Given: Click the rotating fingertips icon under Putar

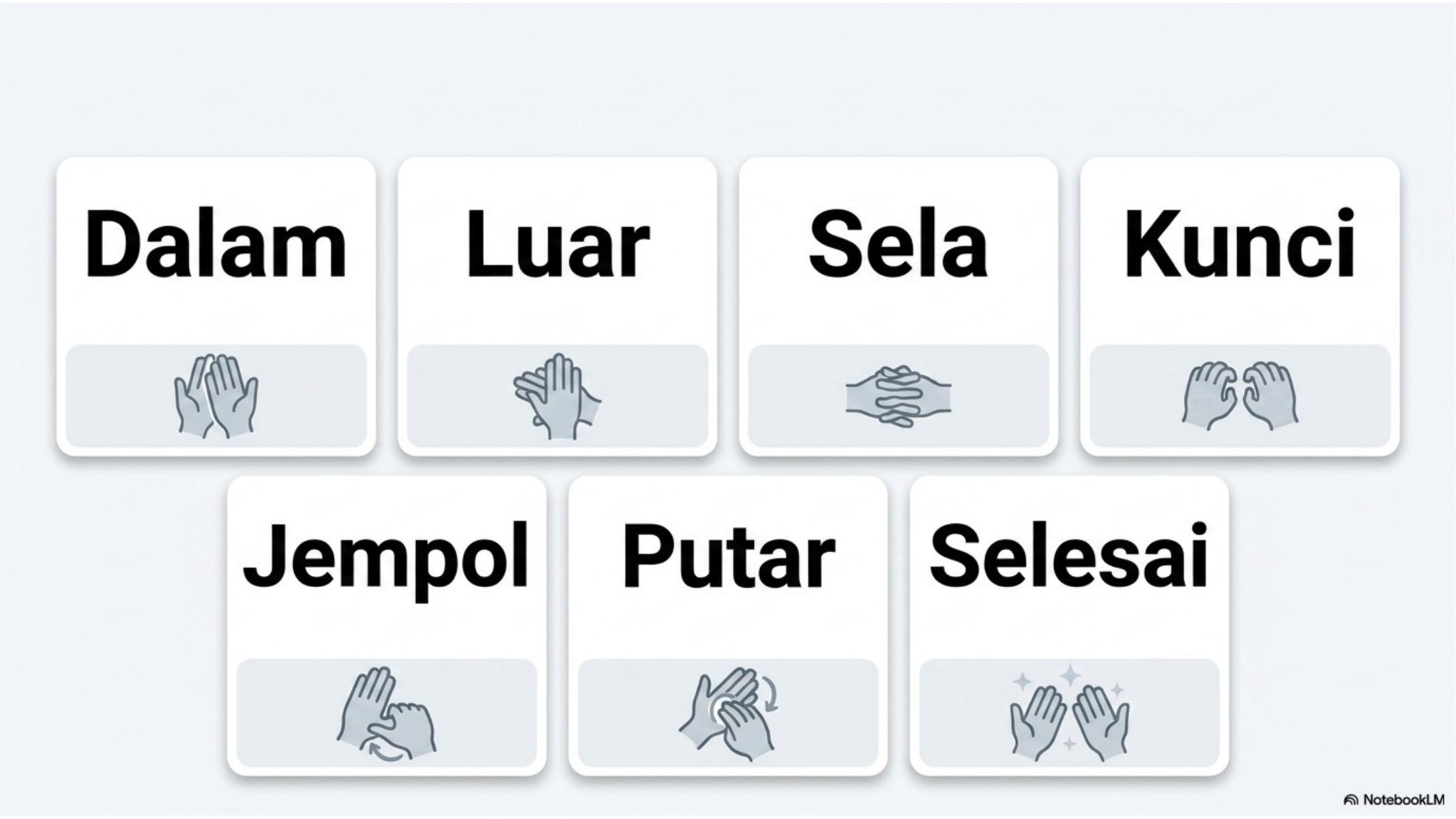Looking at the screenshot, I should 729,714.
